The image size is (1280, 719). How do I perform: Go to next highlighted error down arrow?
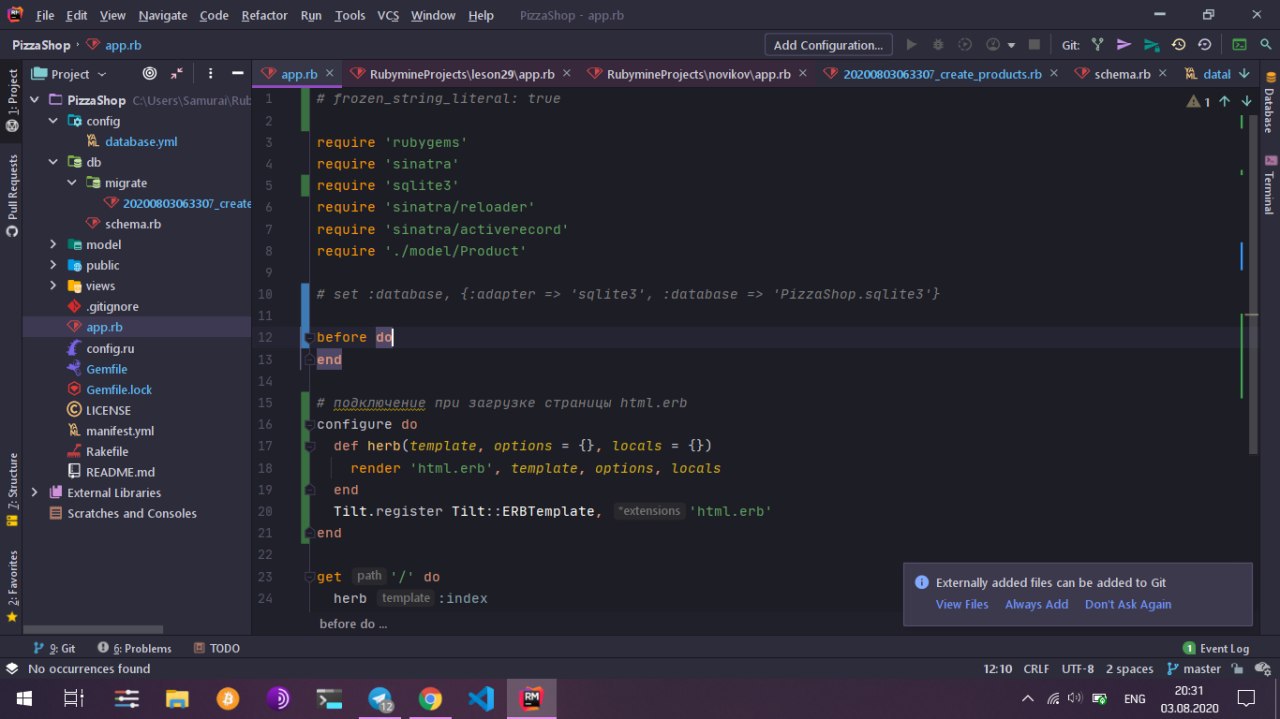tap(1246, 101)
